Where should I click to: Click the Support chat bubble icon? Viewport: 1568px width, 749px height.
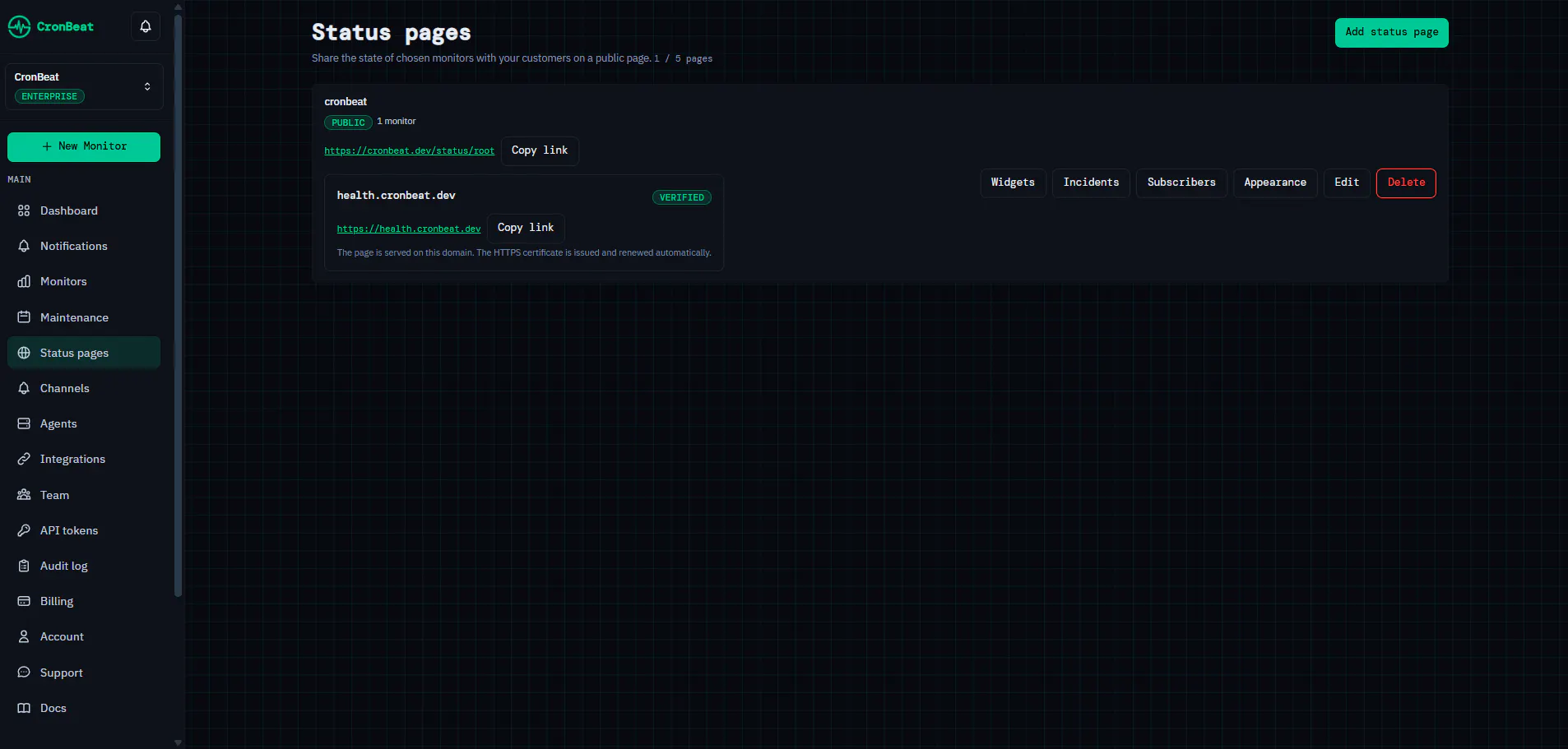(24, 673)
